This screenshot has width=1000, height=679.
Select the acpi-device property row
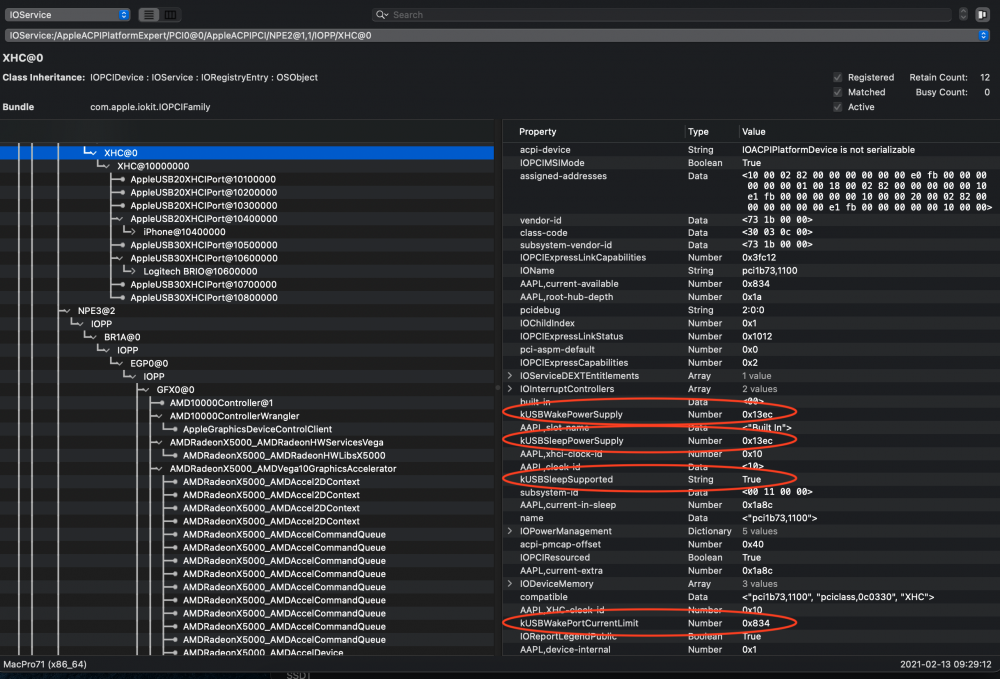click(751, 150)
